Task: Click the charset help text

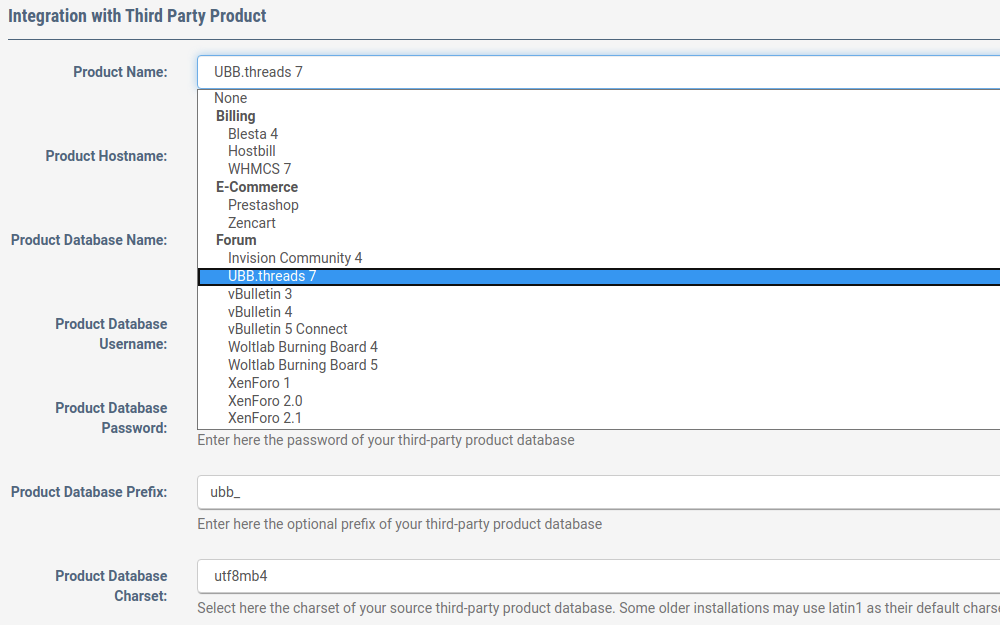Action: coord(598,608)
